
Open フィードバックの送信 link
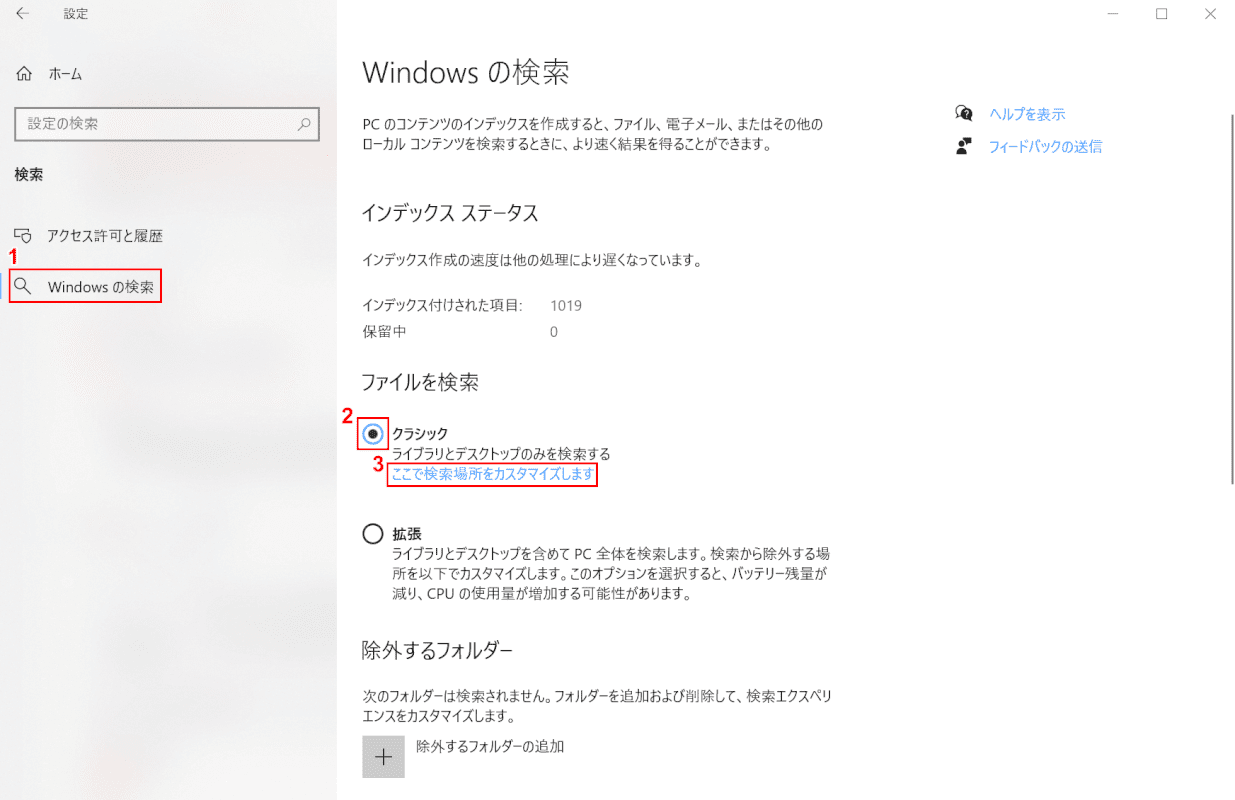tap(1045, 146)
